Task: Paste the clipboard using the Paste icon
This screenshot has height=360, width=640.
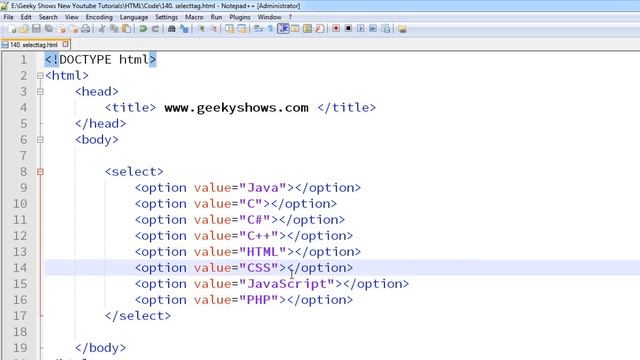Action: coord(127,29)
